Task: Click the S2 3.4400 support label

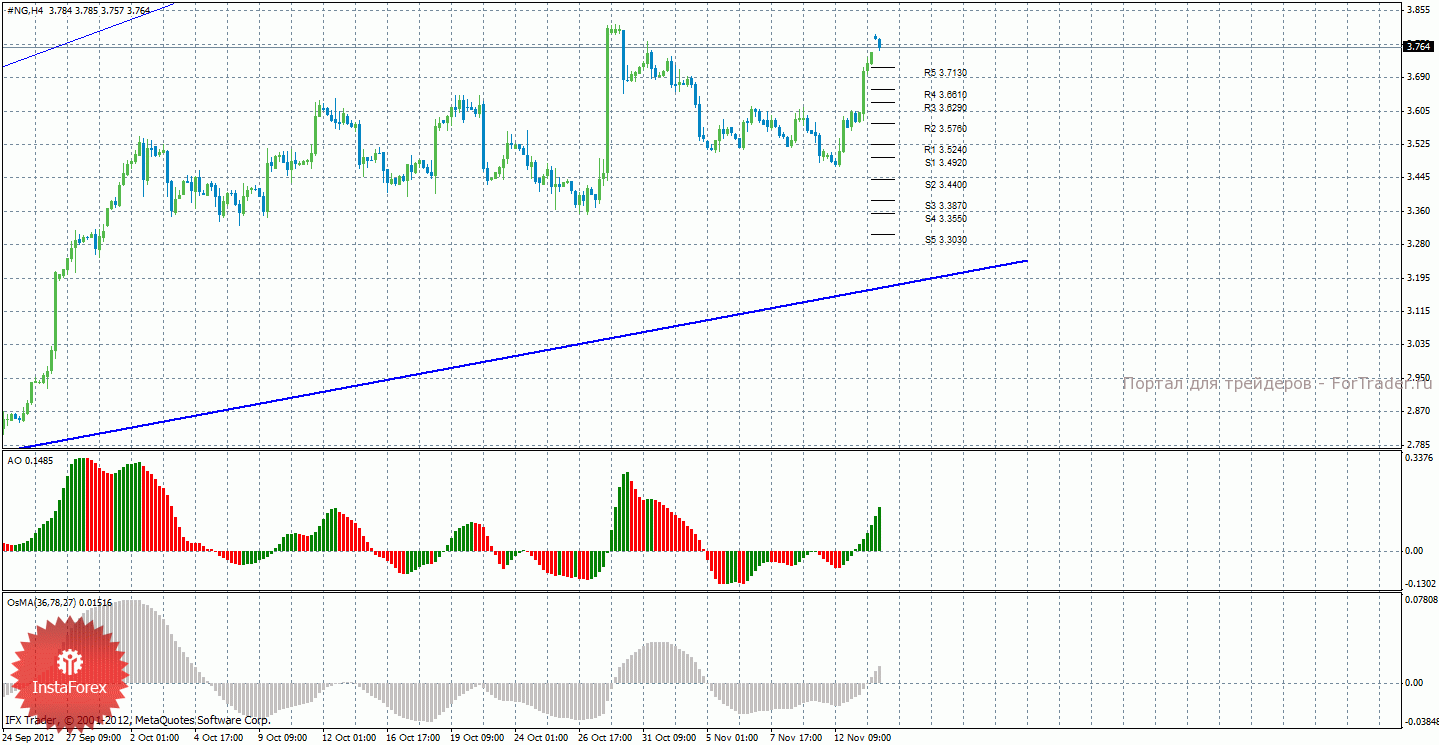Action: 945,185
